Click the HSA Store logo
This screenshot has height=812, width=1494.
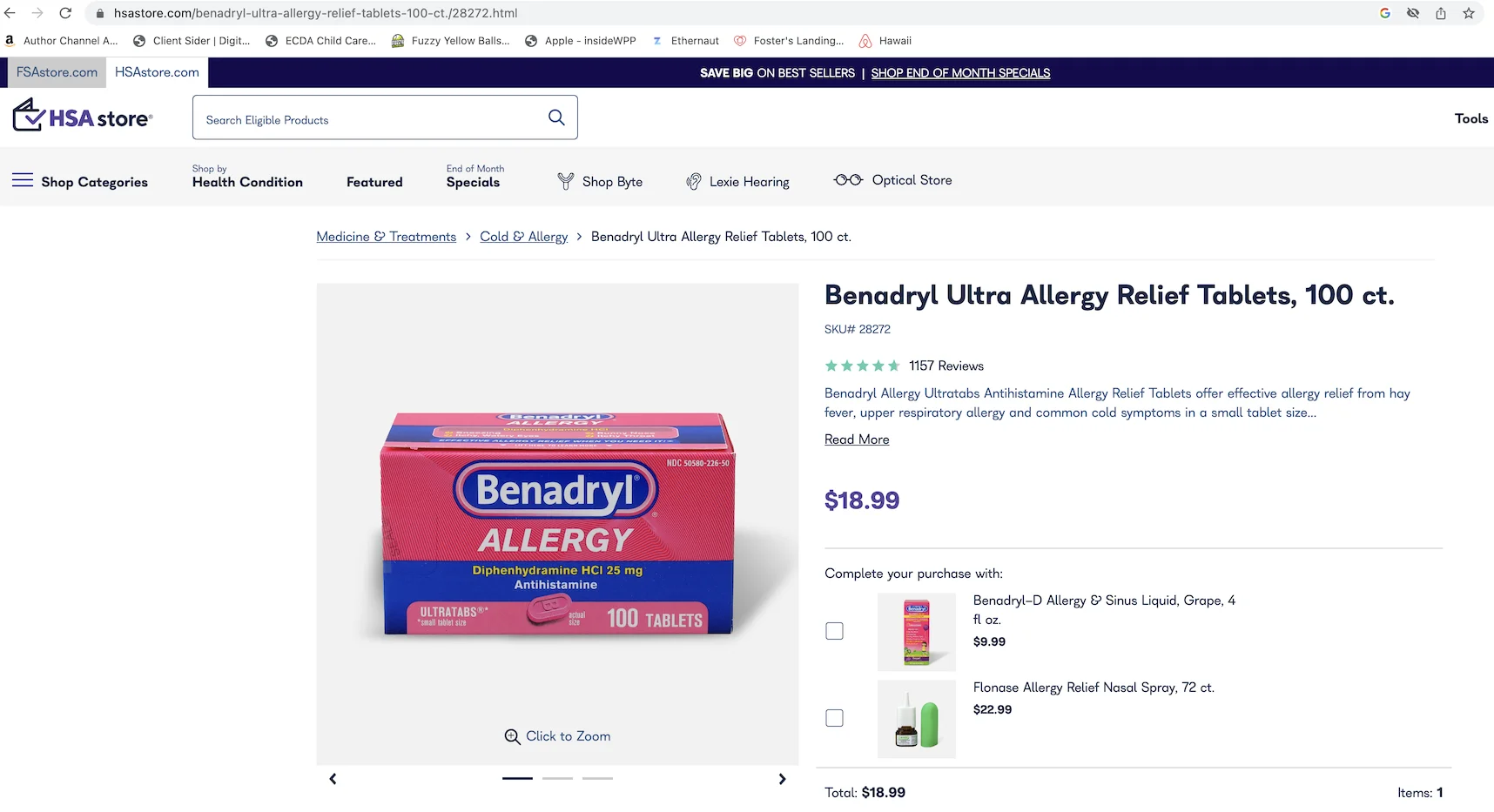tap(83, 117)
